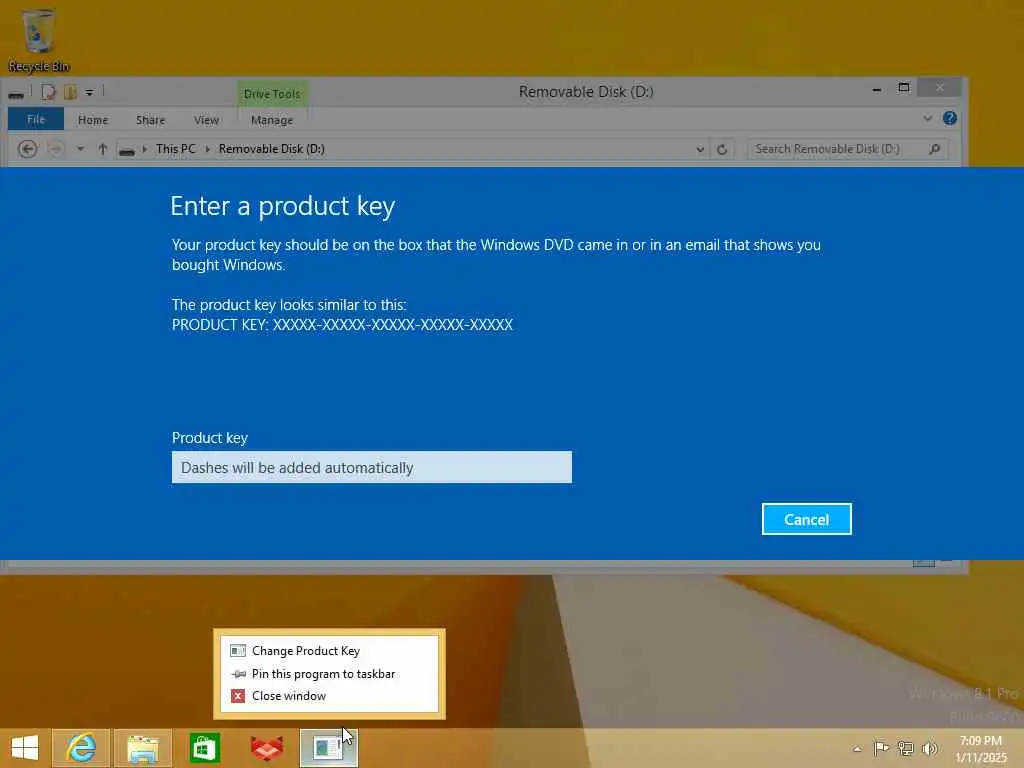The image size is (1024, 768).
Task: Open Action Center flag icon
Action: point(881,748)
